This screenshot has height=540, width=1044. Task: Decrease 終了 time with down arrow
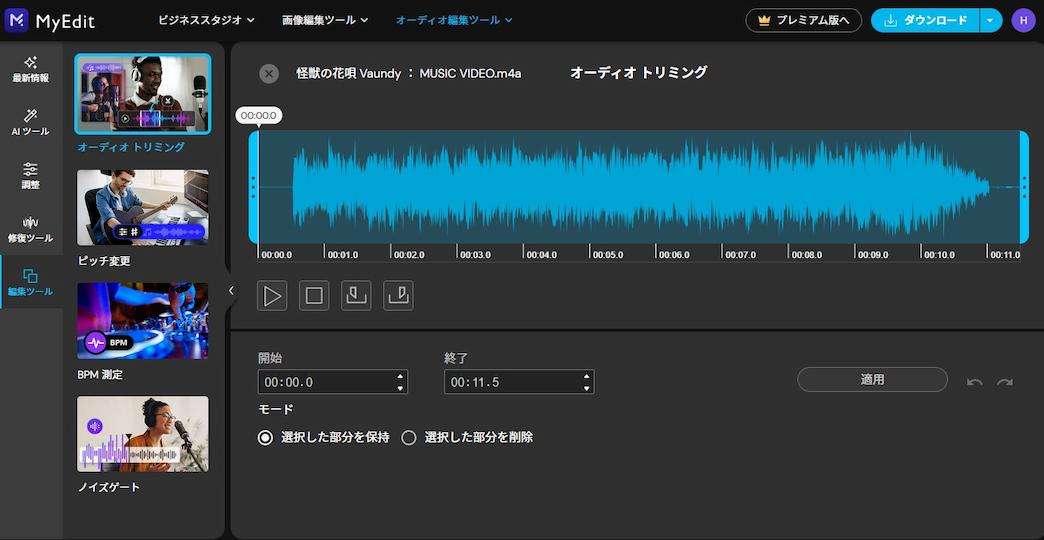(586, 388)
